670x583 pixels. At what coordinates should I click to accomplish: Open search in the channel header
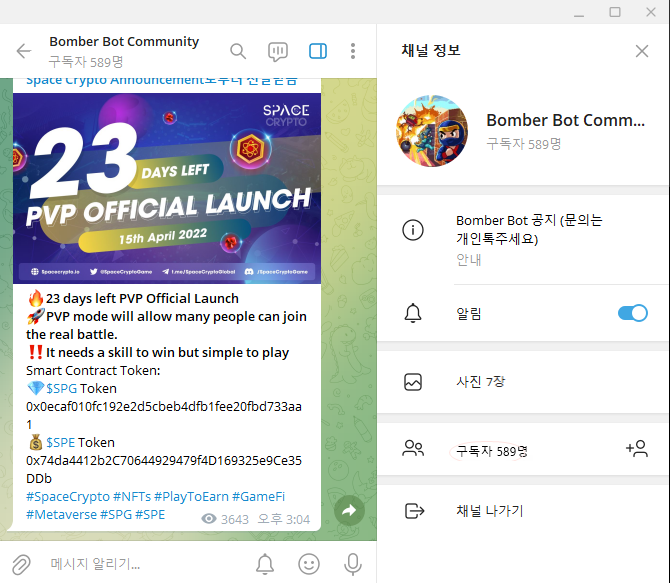point(238,51)
